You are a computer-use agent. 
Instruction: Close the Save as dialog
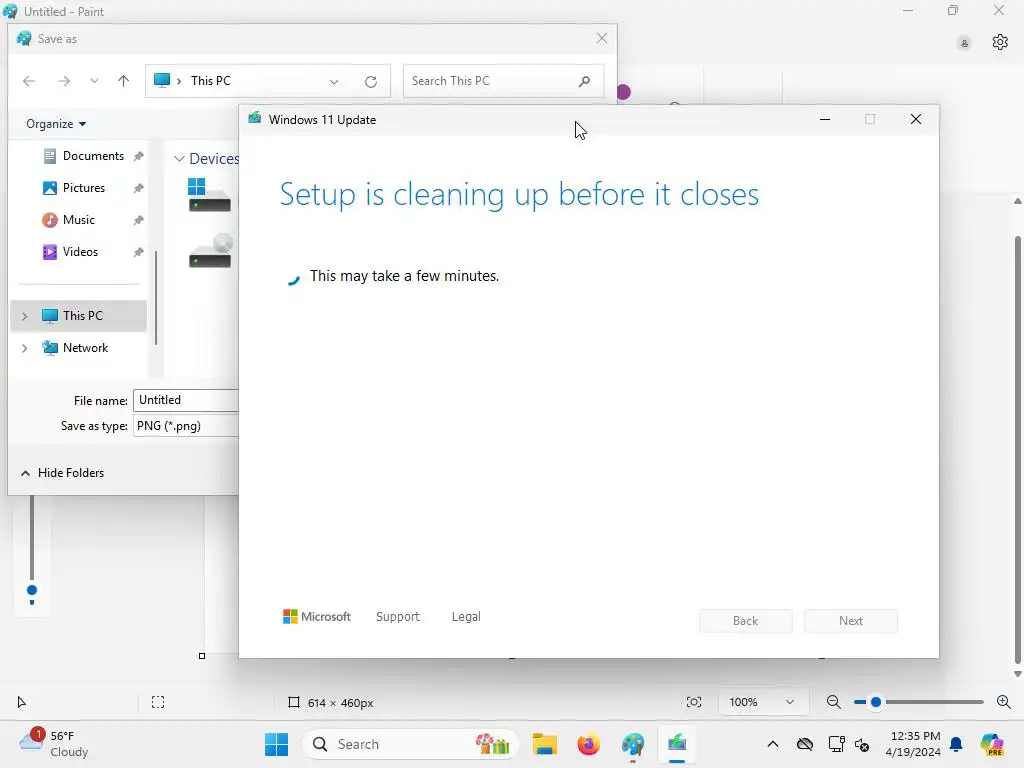(602, 39)
